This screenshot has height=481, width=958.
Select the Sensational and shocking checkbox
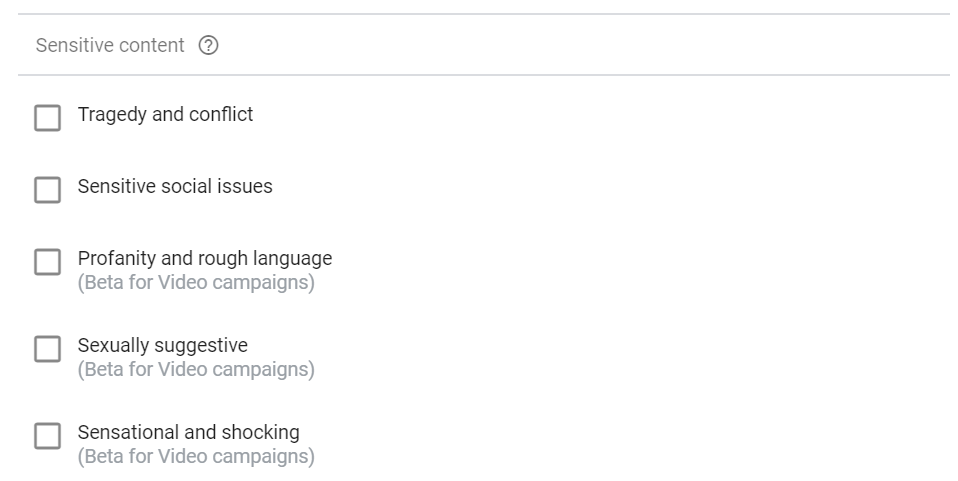click(47, 436)
